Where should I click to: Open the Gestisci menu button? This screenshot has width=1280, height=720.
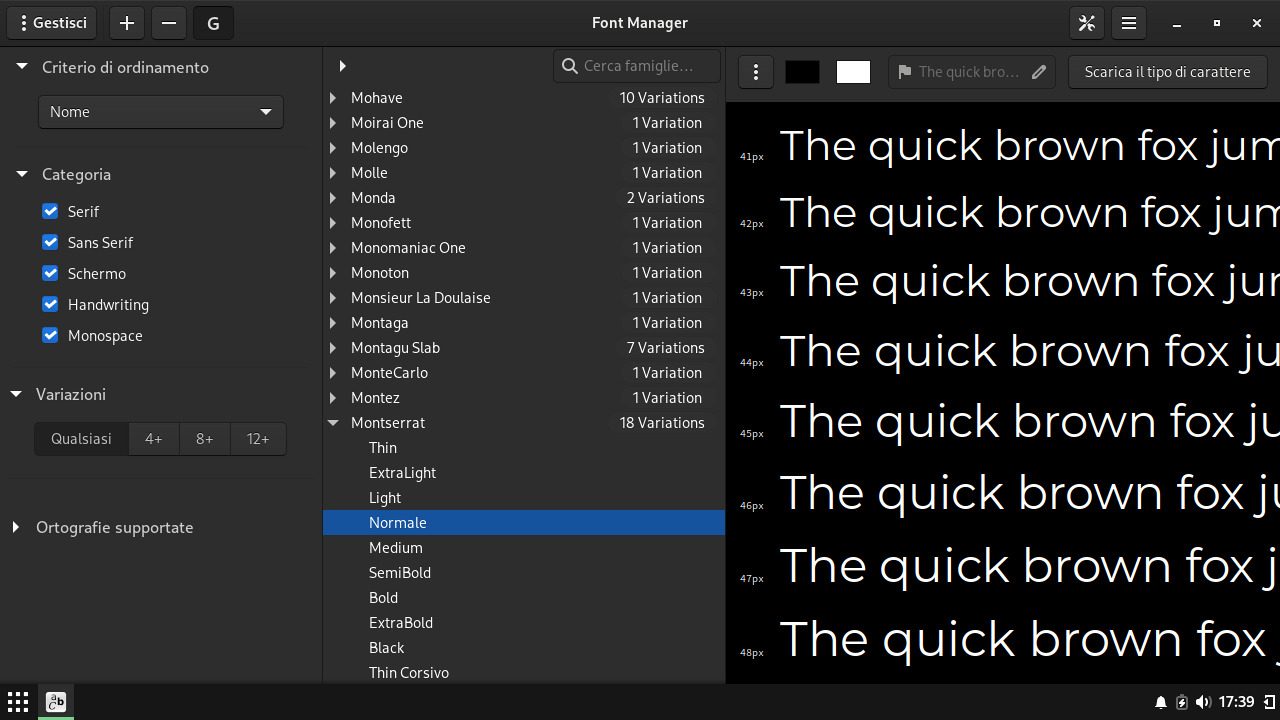tap(52, 23)
